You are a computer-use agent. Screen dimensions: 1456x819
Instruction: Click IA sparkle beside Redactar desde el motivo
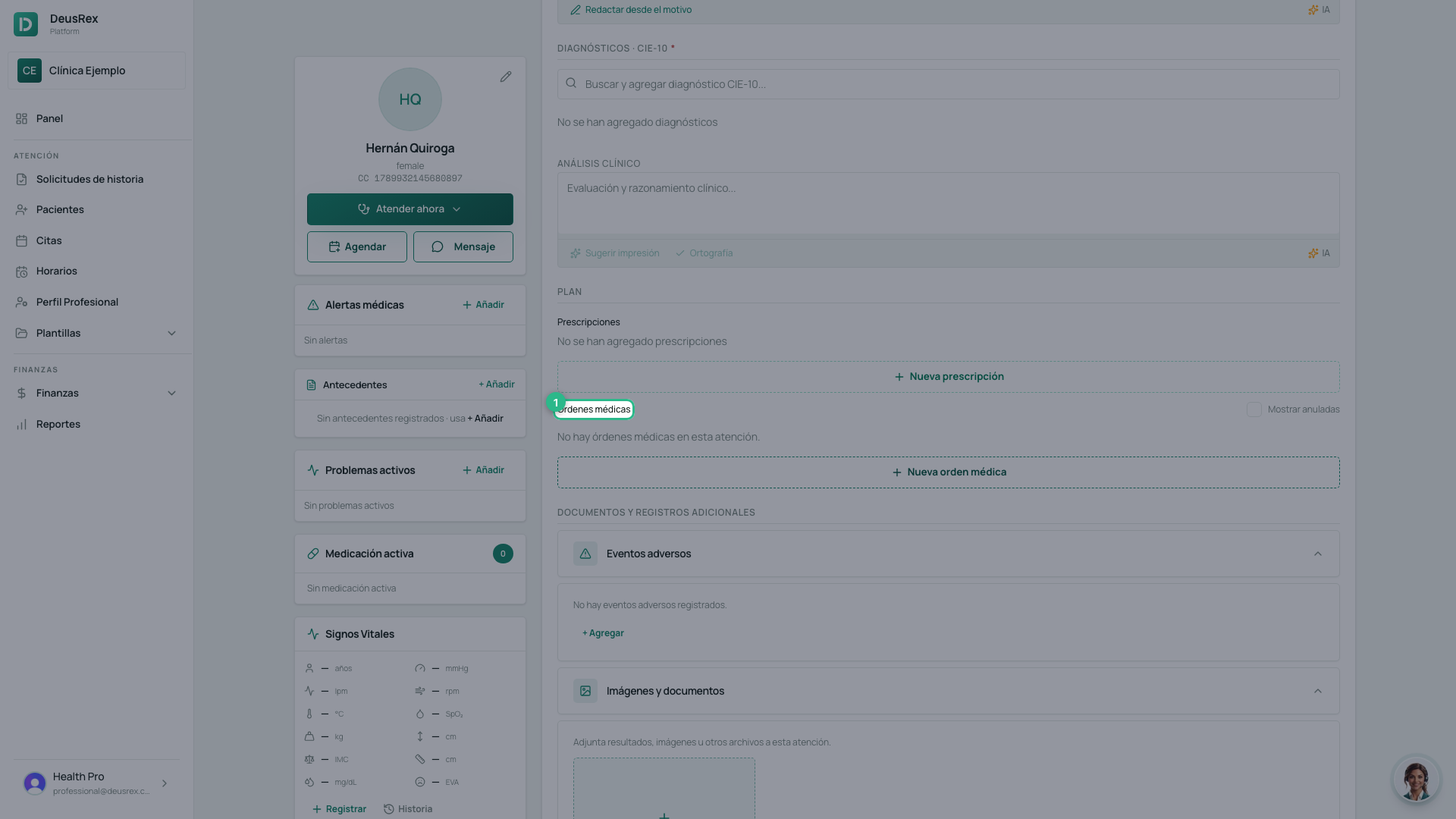click(x=1313, y=10)
